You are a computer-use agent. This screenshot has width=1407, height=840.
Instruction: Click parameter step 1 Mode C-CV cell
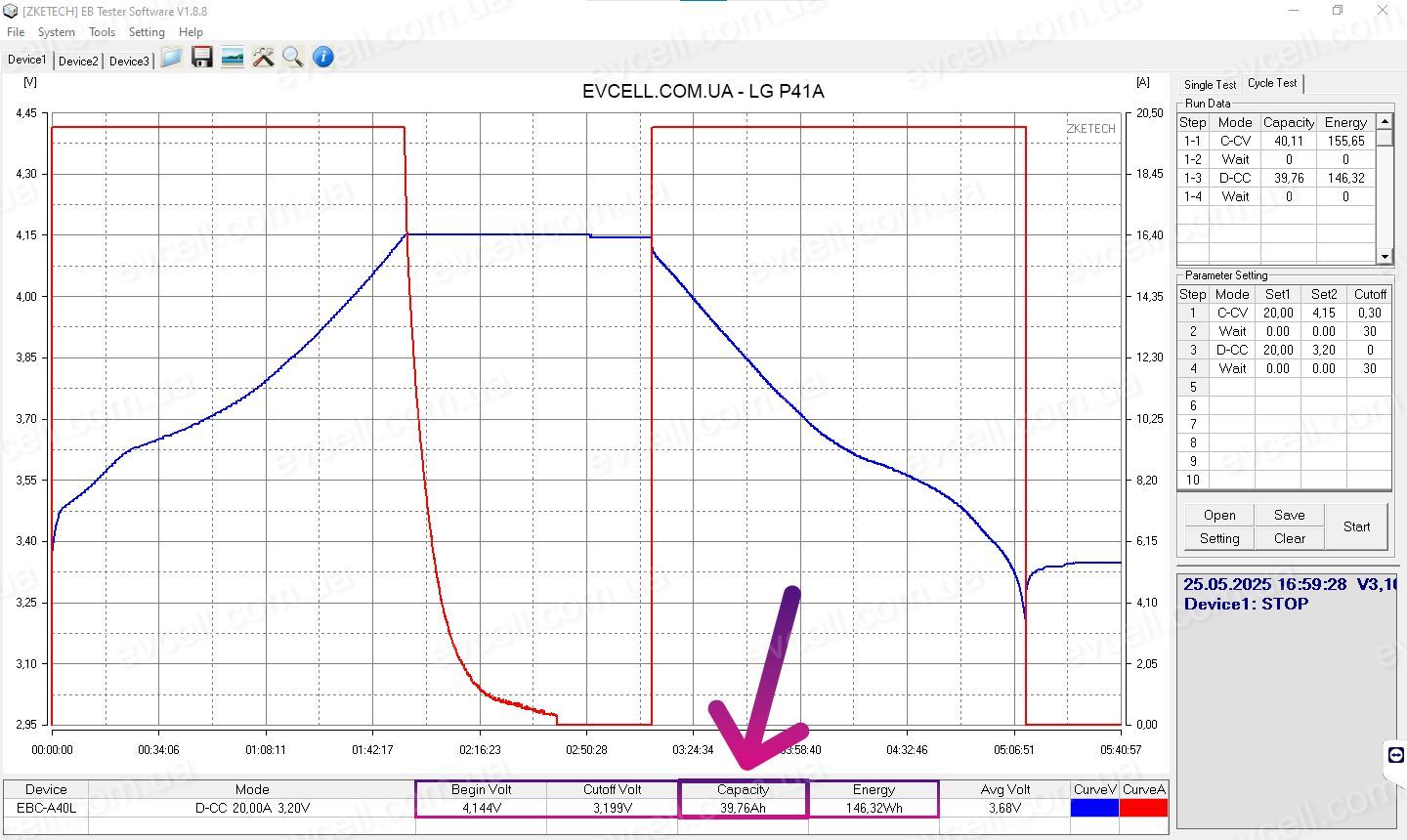click(x=1232, y=313)
